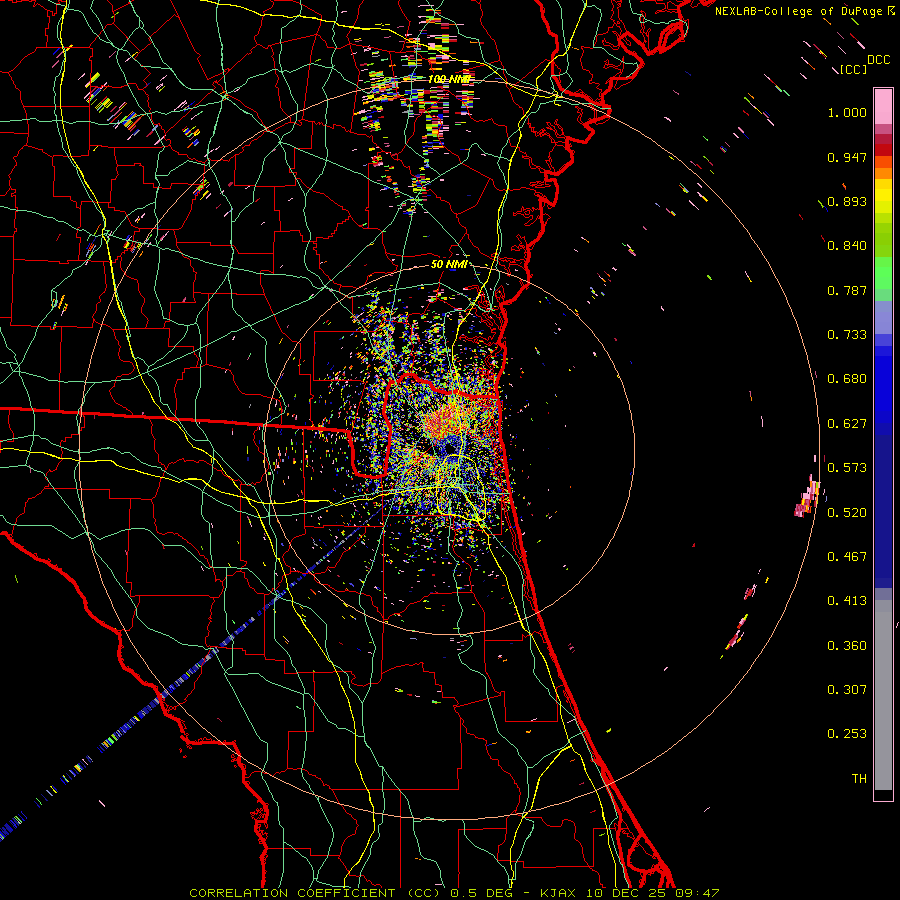Click the bright green band of color bar
Image resolution: width=900 pixels, height=900 pixels.
[x=883, y=273]
